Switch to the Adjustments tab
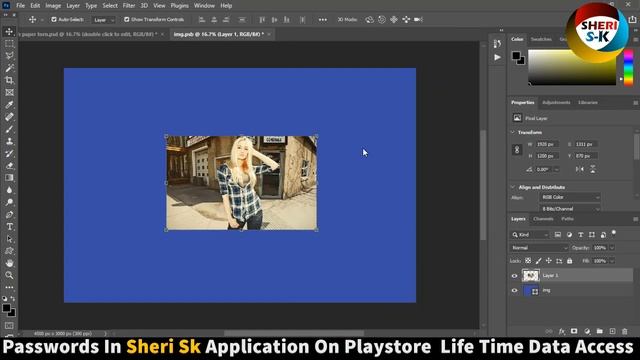This screenshot has width=640, height=360. click(556, 102)
